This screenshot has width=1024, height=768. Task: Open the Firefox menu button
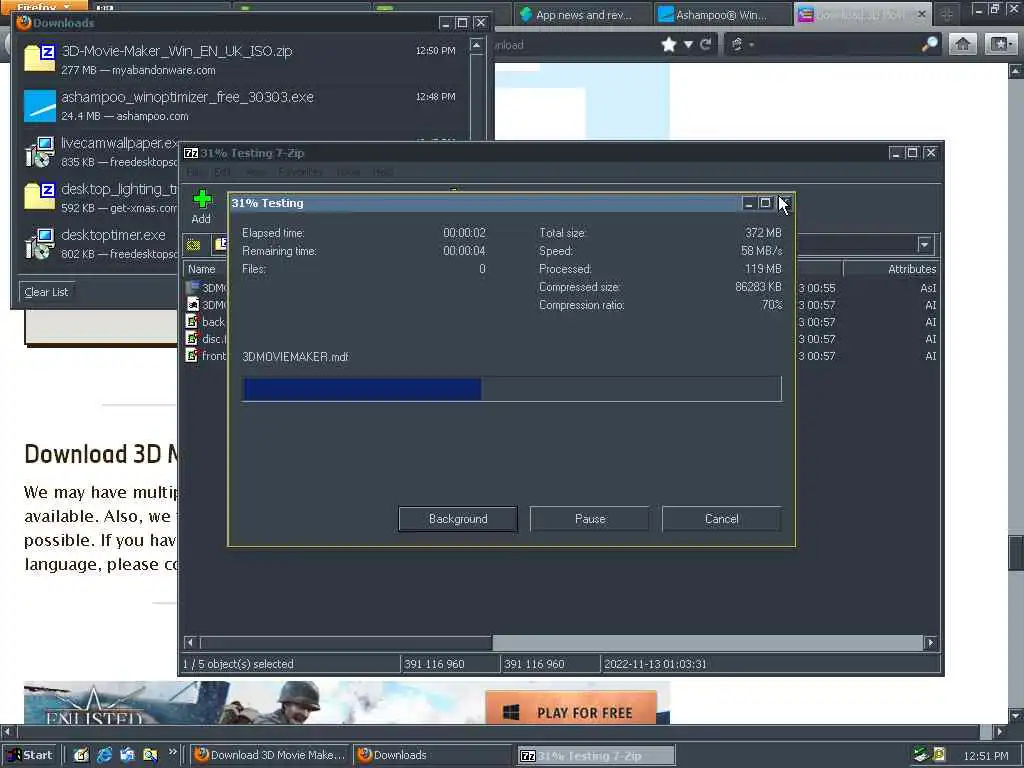click(x=44, y=7)
